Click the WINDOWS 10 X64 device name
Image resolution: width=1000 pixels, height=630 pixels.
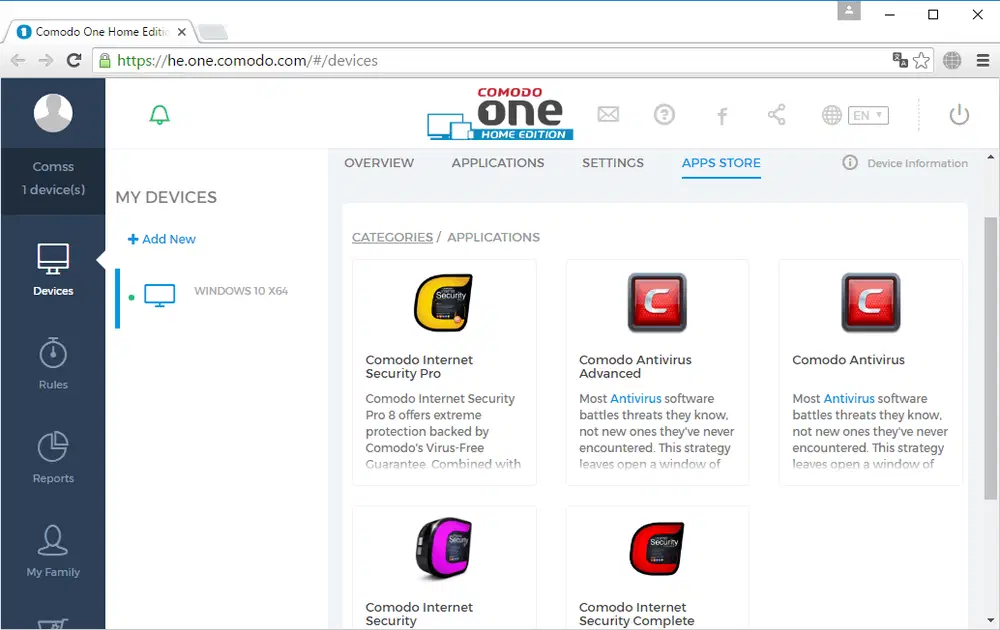pos(241,291)
